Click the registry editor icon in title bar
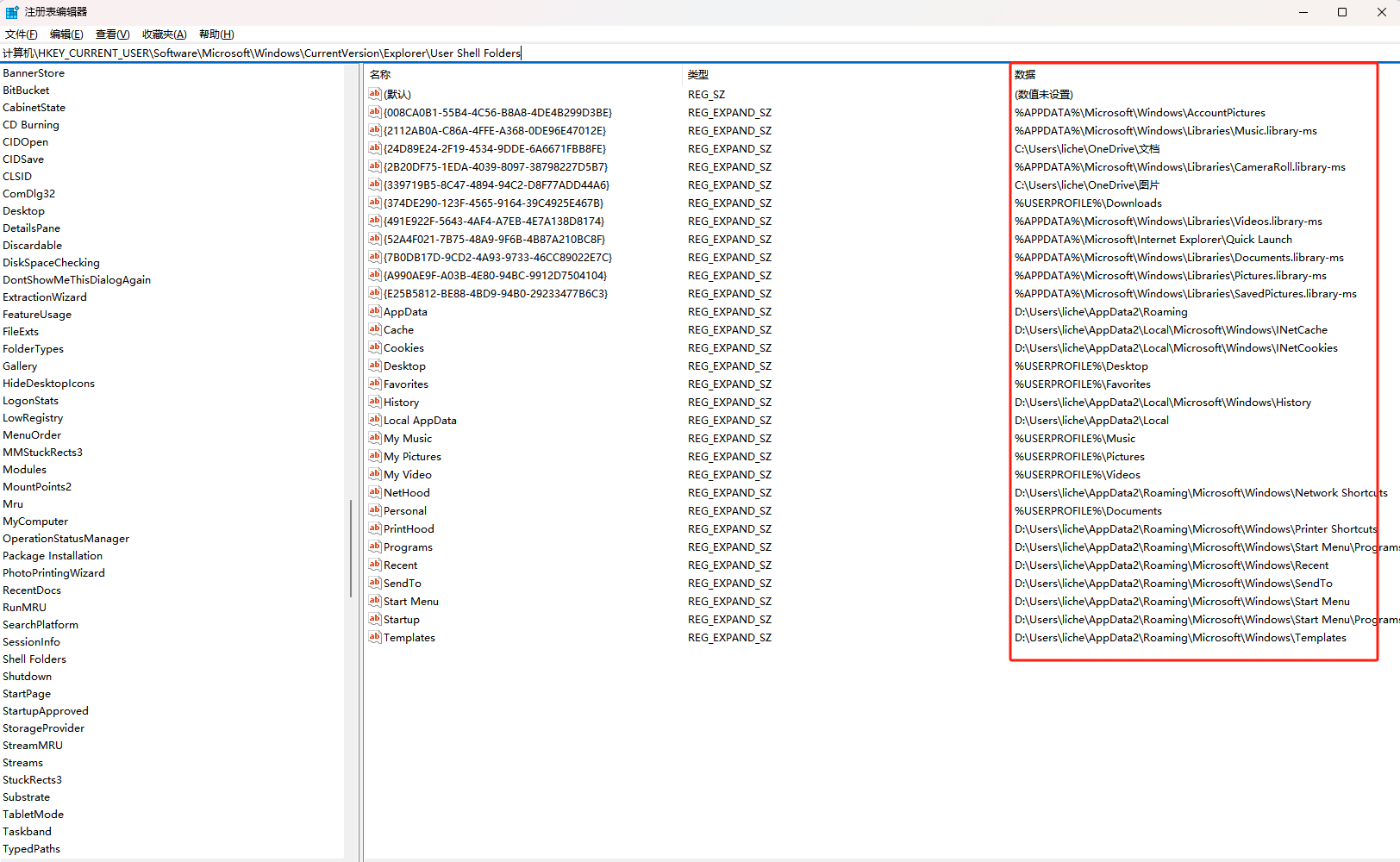The height and width of the screenshot is (862, 1400). [x=11, y=11]
